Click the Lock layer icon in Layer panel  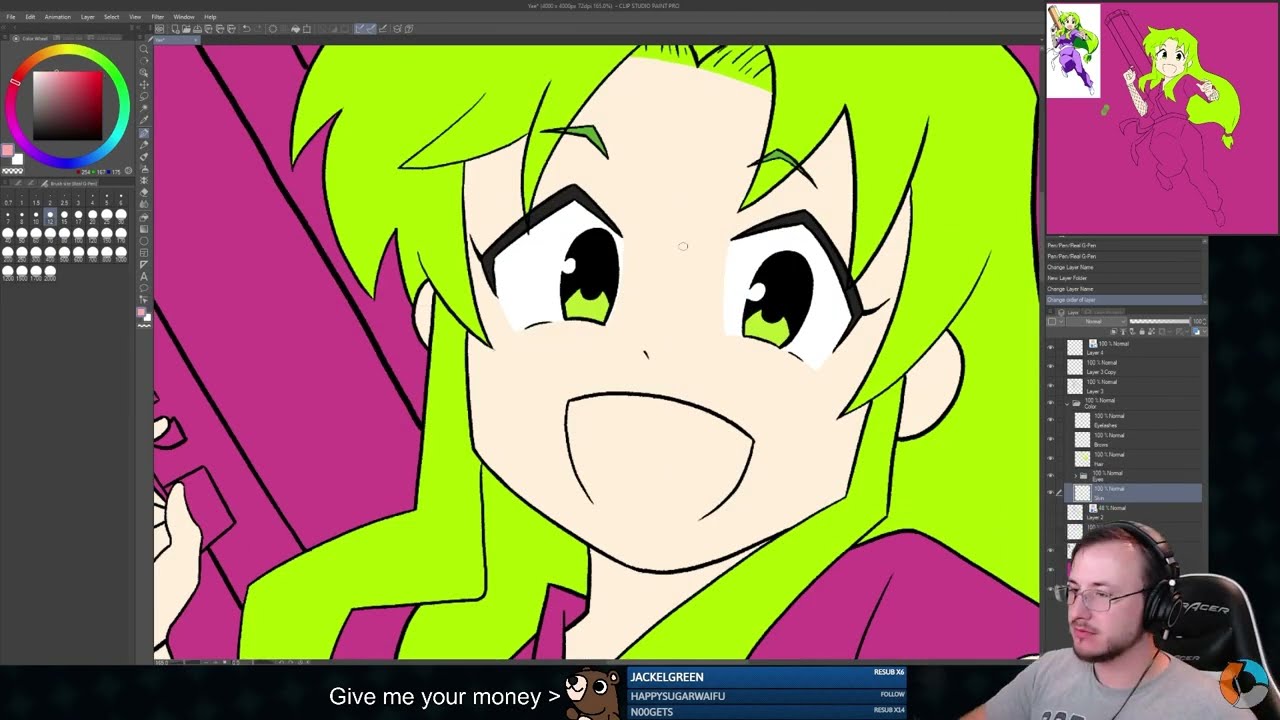coord(1142,331)
